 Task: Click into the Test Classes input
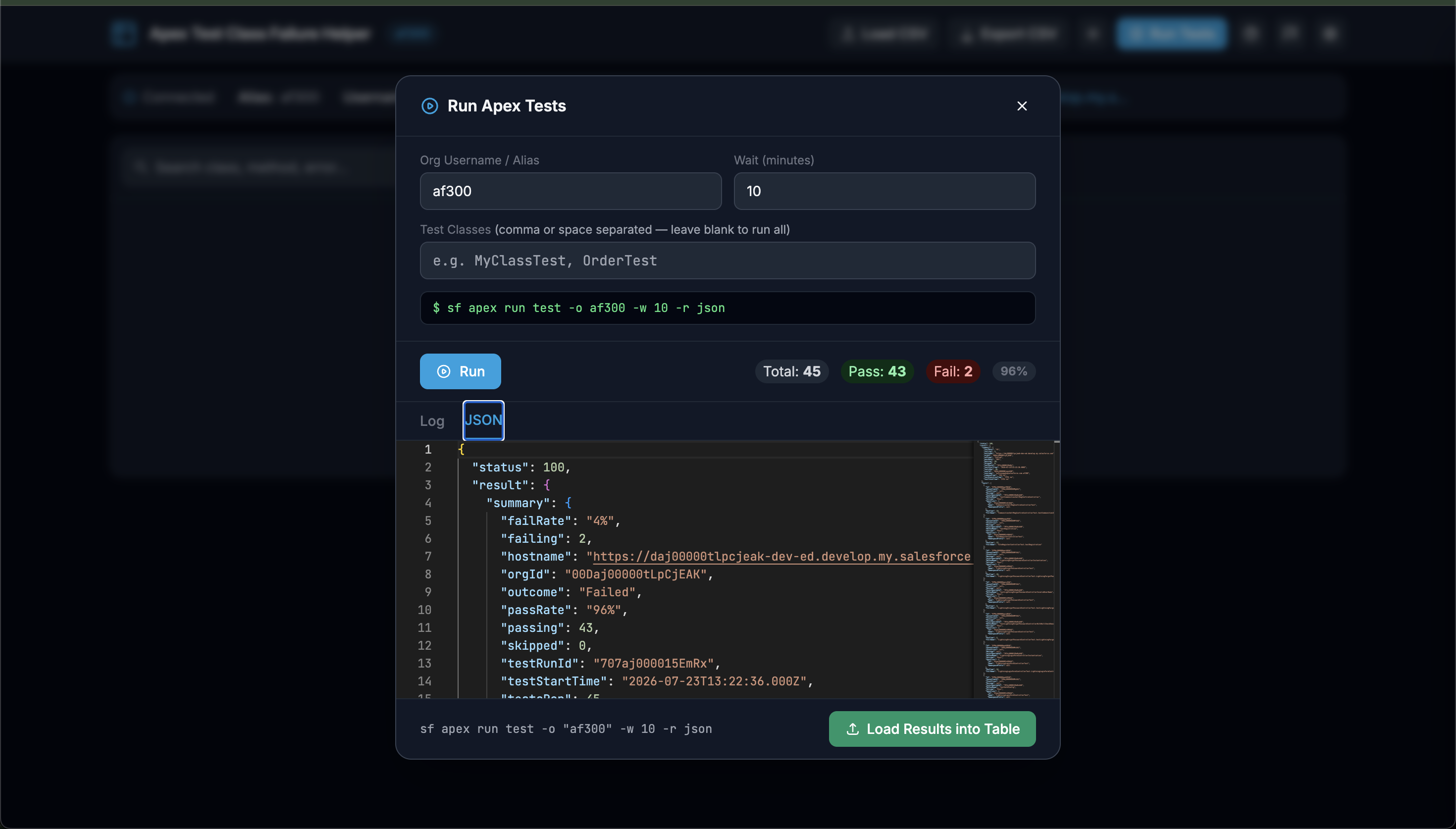click(728, 261)
